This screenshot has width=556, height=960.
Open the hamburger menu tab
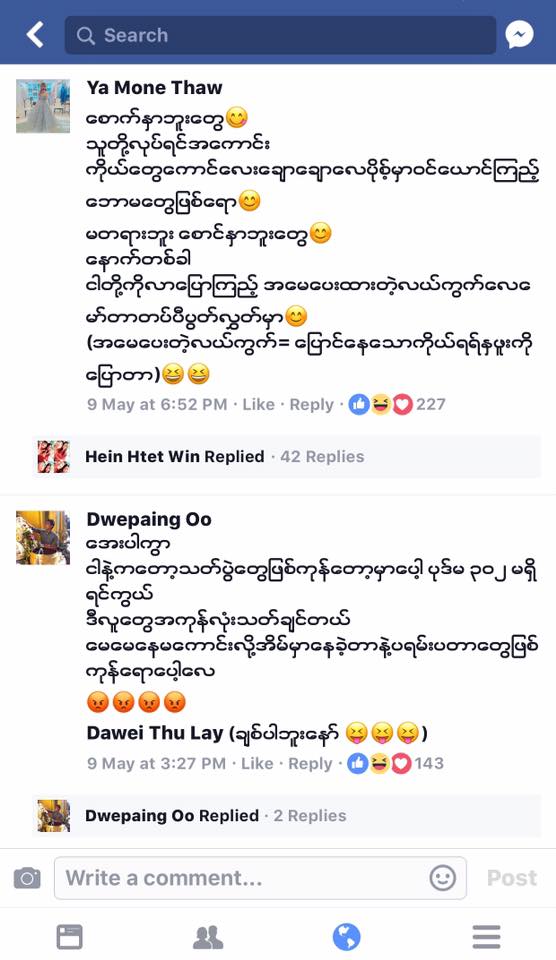486,937
